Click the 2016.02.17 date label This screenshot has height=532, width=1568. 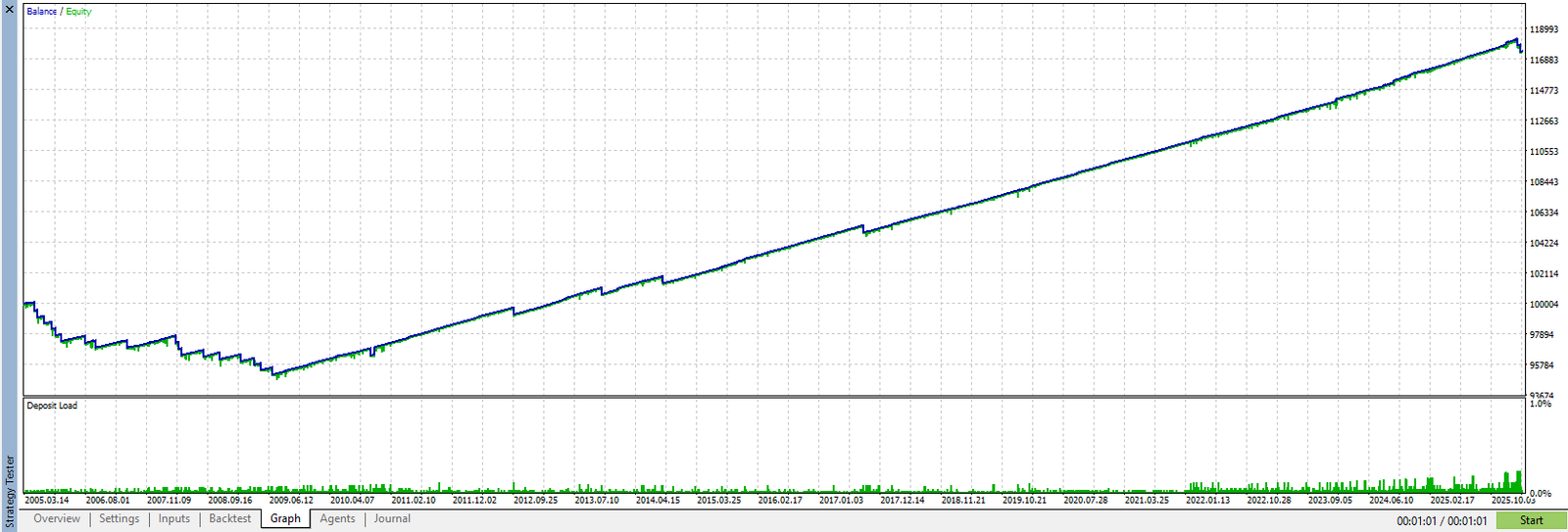pyautogui.click(x=780, y=501)
